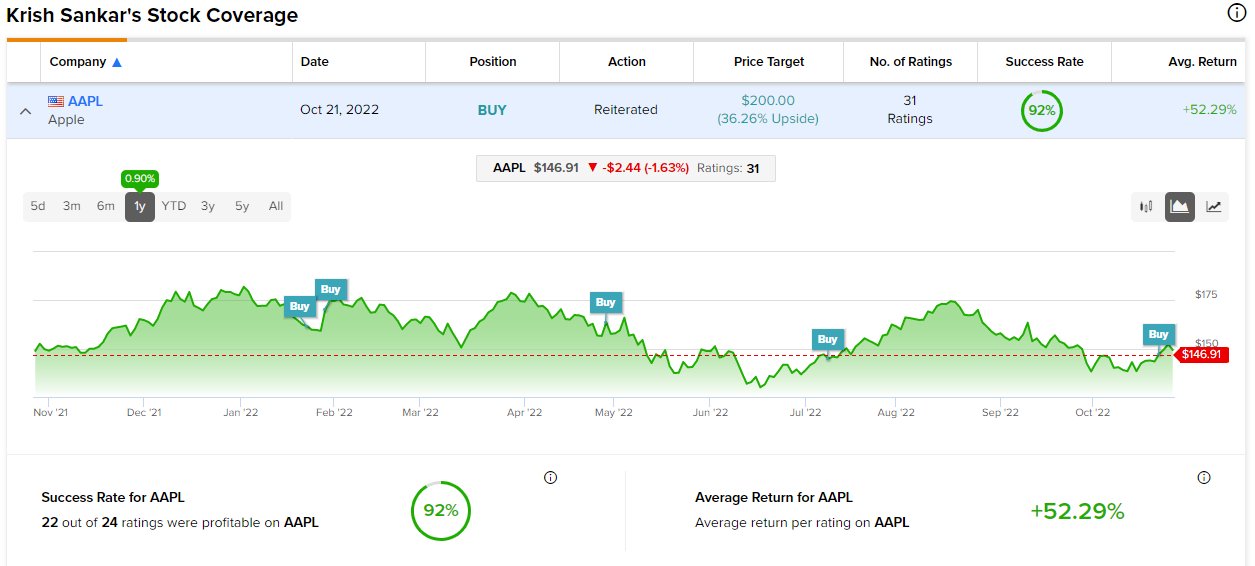Screen dimensions: 1255x566
Task: Click the Reiterated action cell
Action: tap(626, 110)
